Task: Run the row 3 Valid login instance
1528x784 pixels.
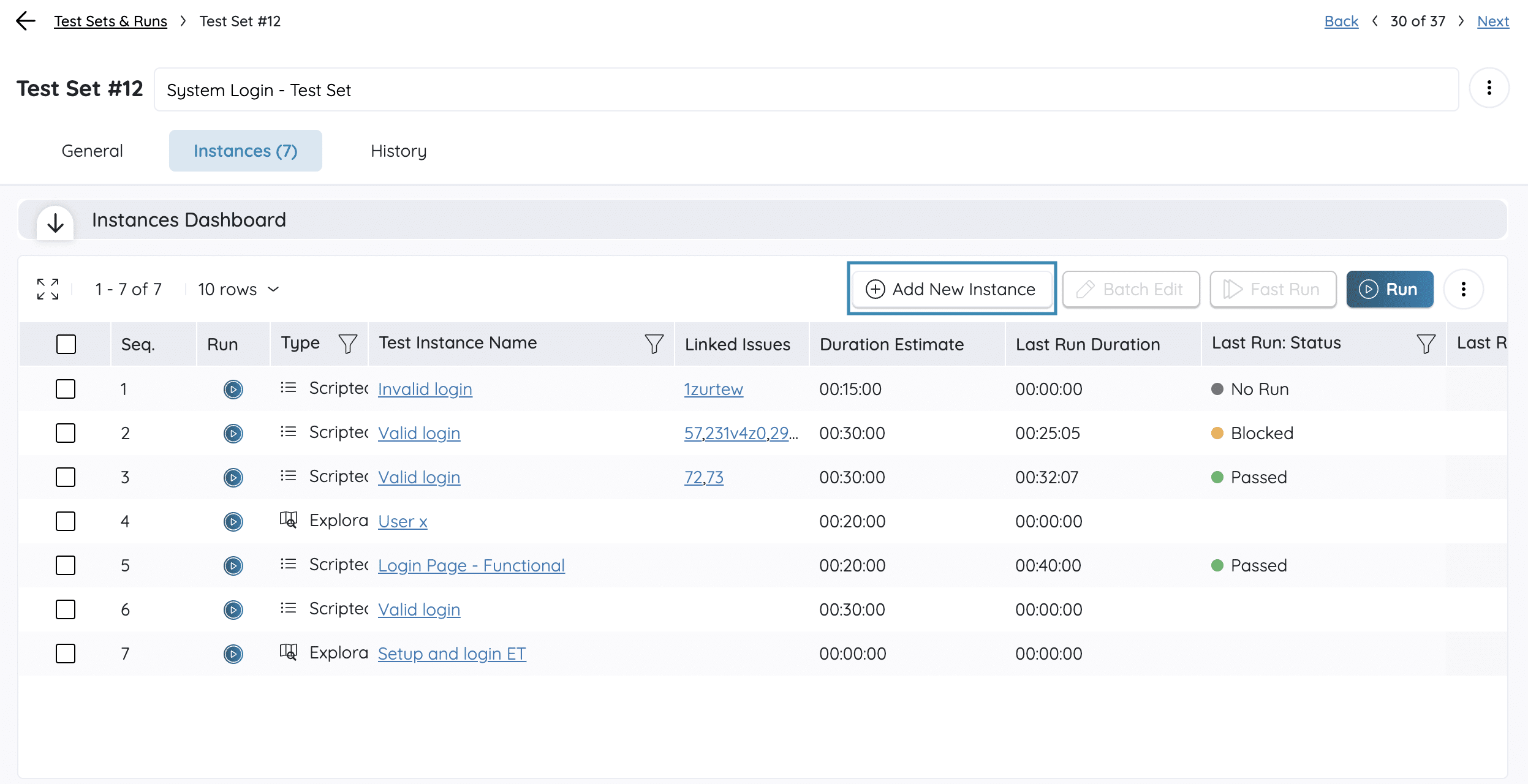Action: click(233, 477)
